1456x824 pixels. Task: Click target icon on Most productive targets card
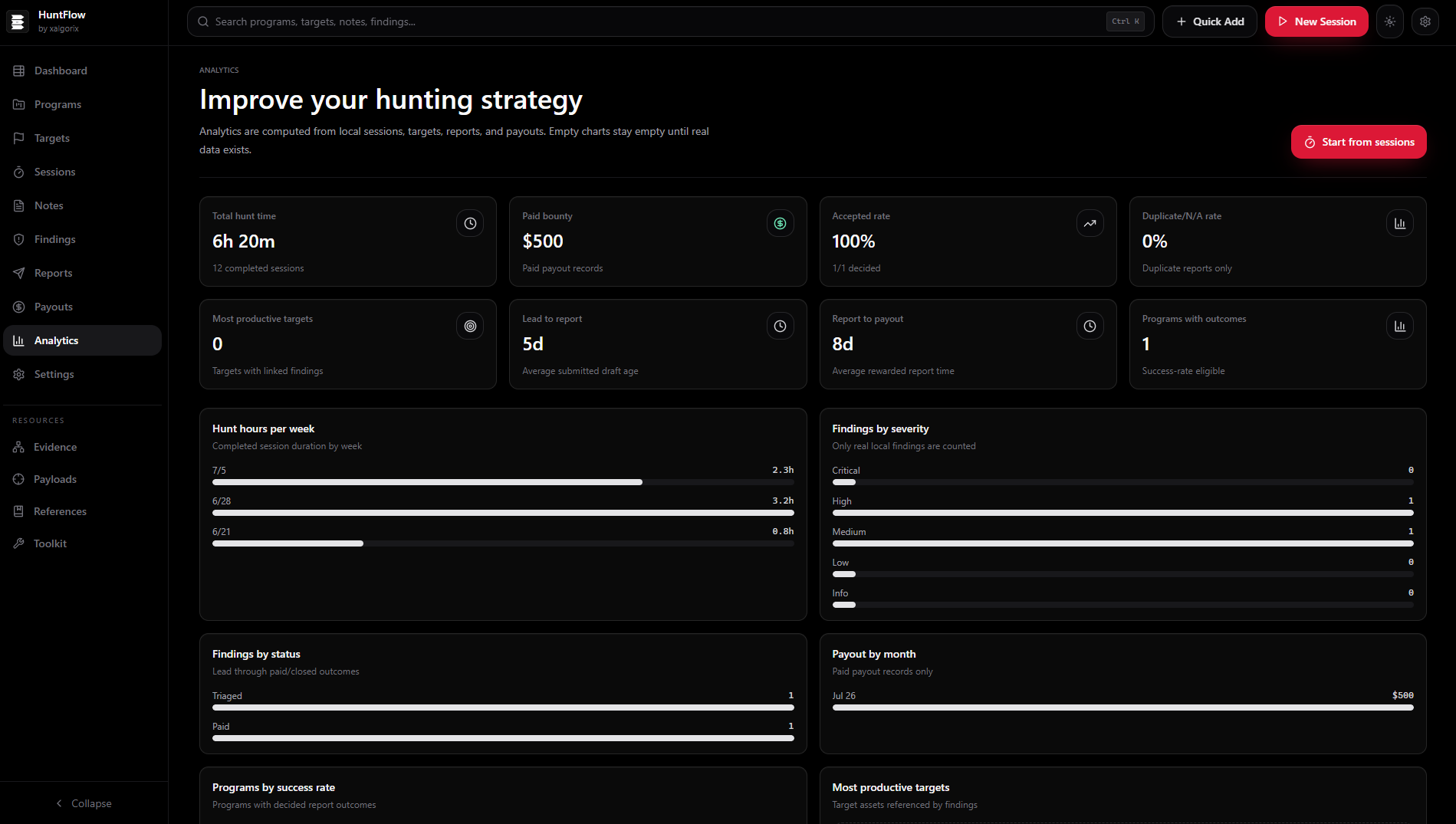(x=470, y=326)
